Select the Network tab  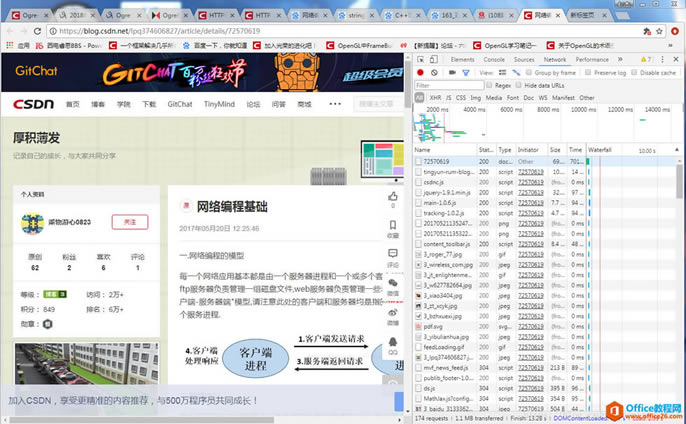tap(555, 60)
